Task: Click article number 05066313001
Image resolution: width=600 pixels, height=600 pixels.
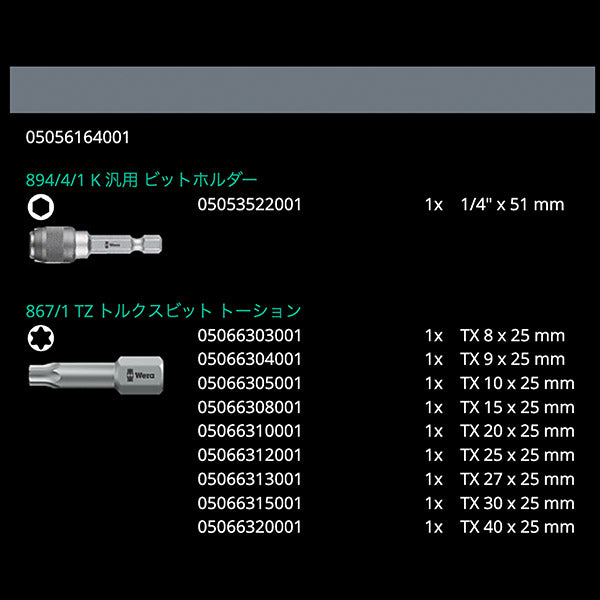Action: 249,479
